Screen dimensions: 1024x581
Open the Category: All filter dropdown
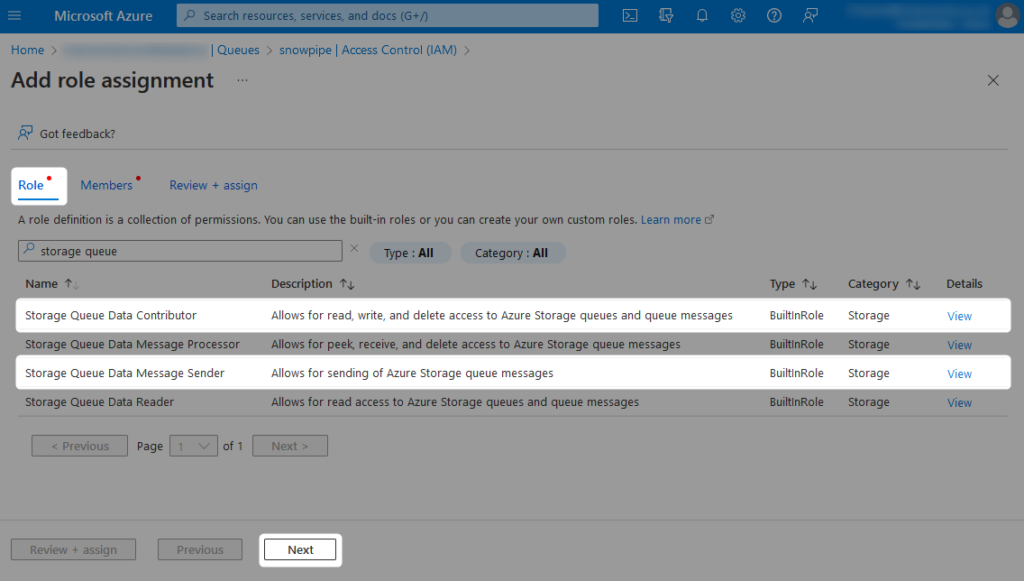tap(512, 252)
